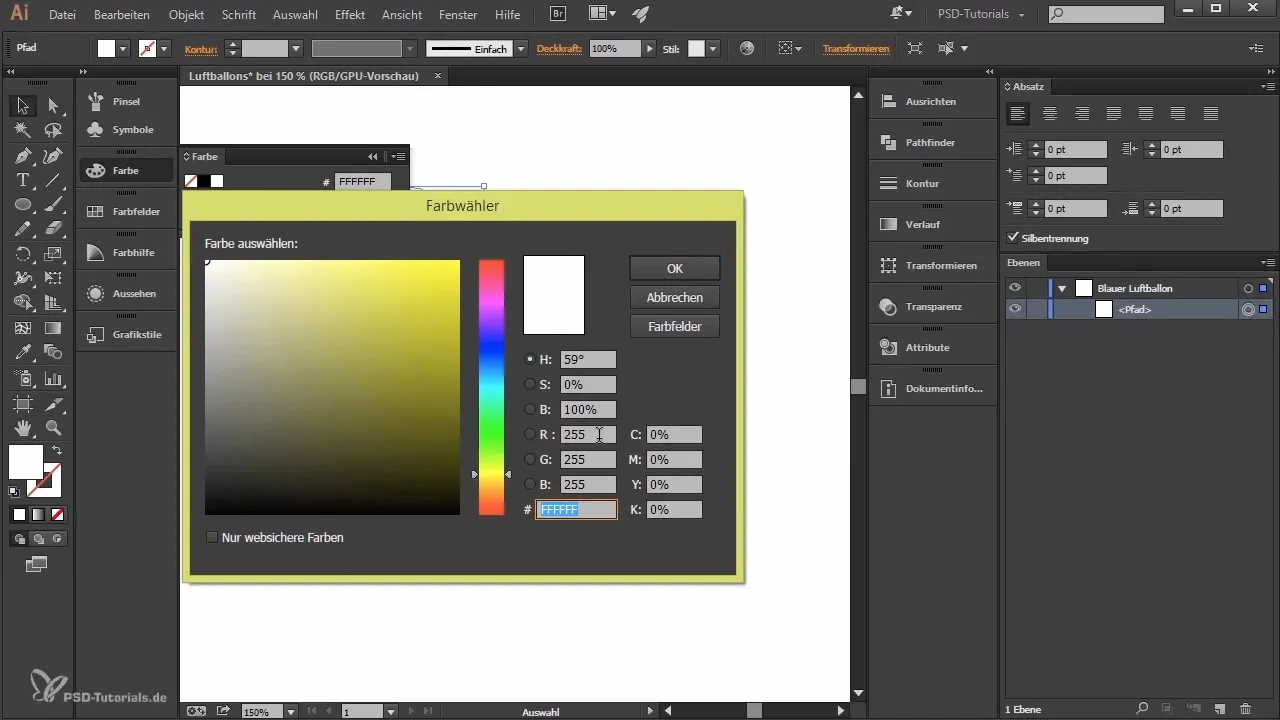Select the Line Segment tool
Viewport: 1280px width, 720px height.
(x=53, y=180)
